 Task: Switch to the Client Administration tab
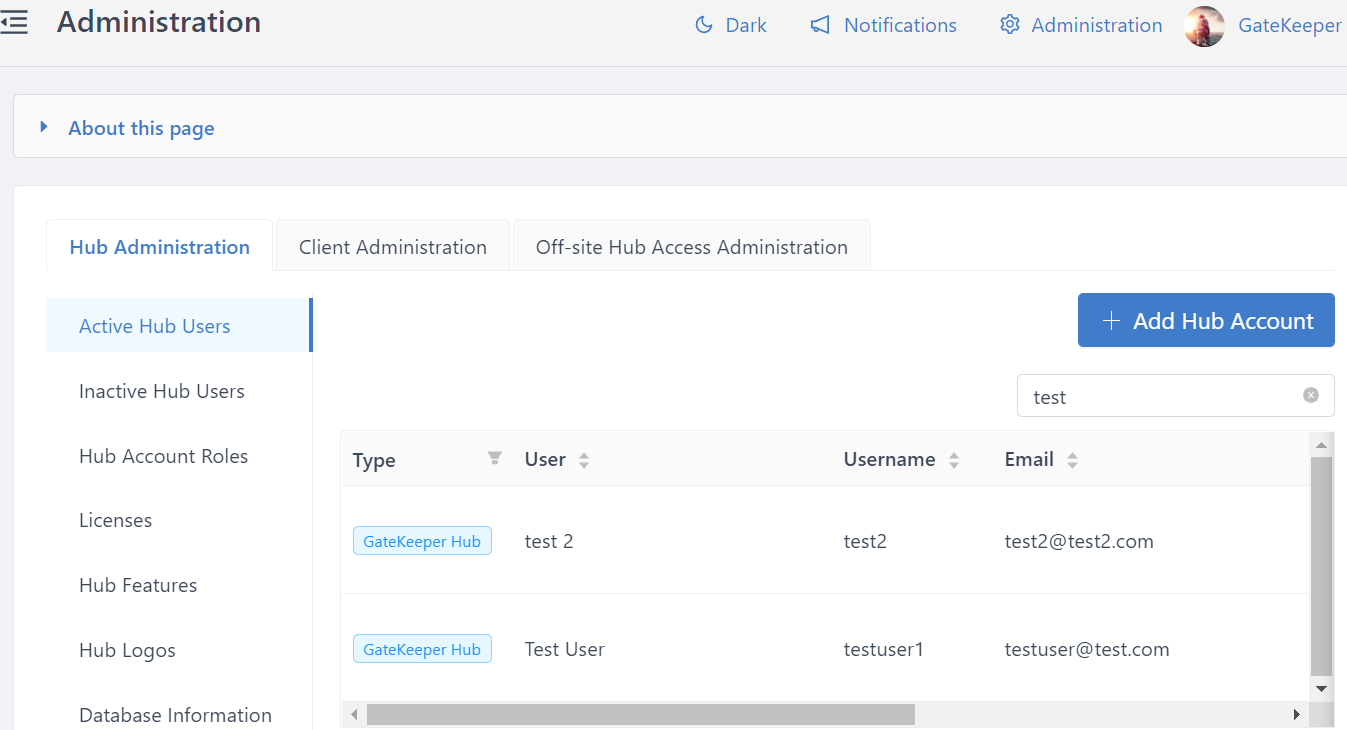click(x=393, y=247)
